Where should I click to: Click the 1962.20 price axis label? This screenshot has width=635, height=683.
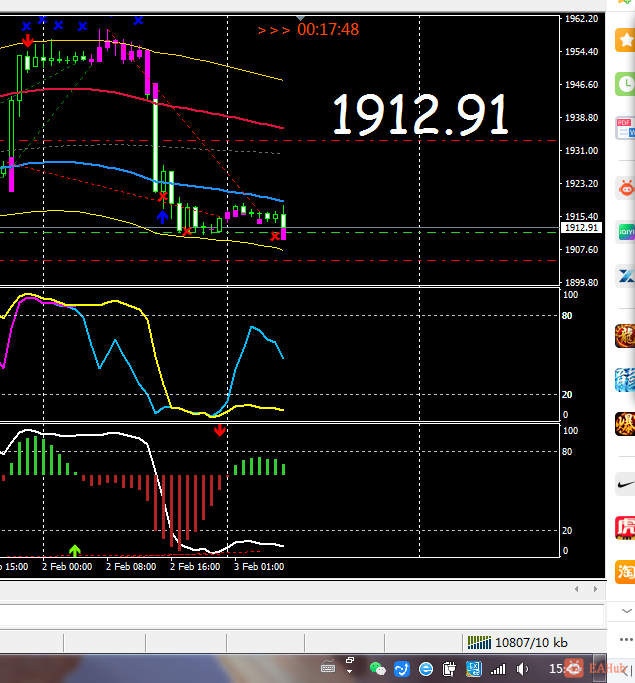click(581, 18)
